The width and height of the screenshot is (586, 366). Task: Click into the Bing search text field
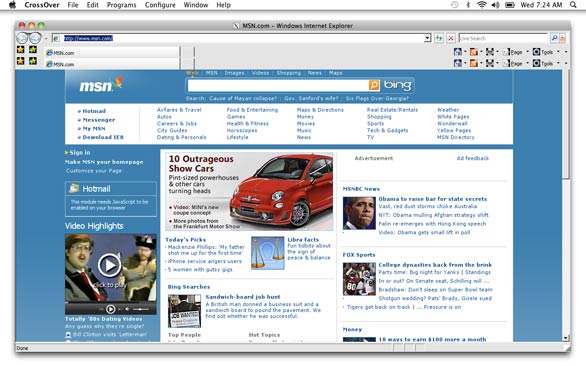pos(278,86)
